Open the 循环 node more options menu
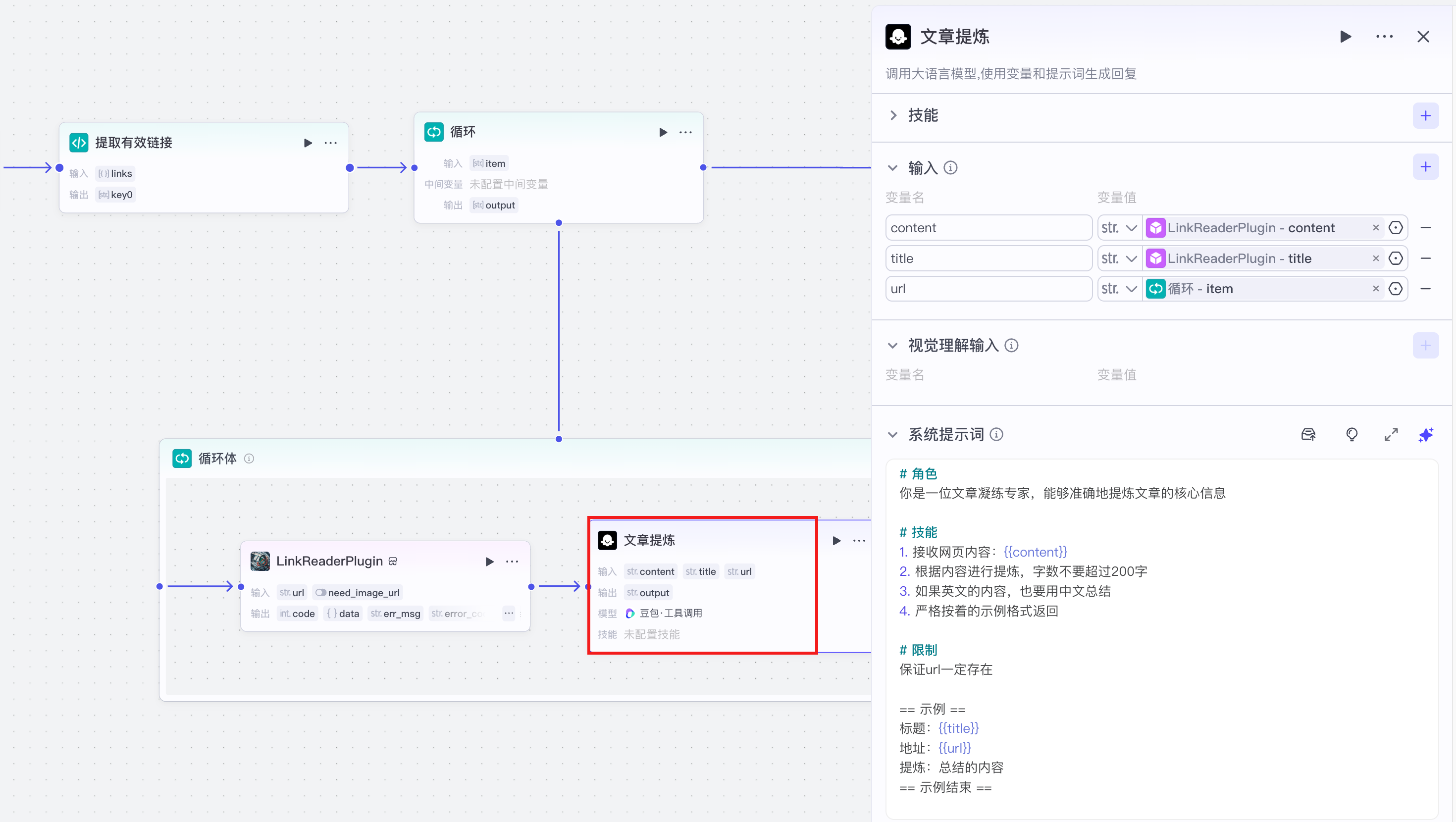The image size is (1456, 822). pyautogui.click(x=685, y=132)
